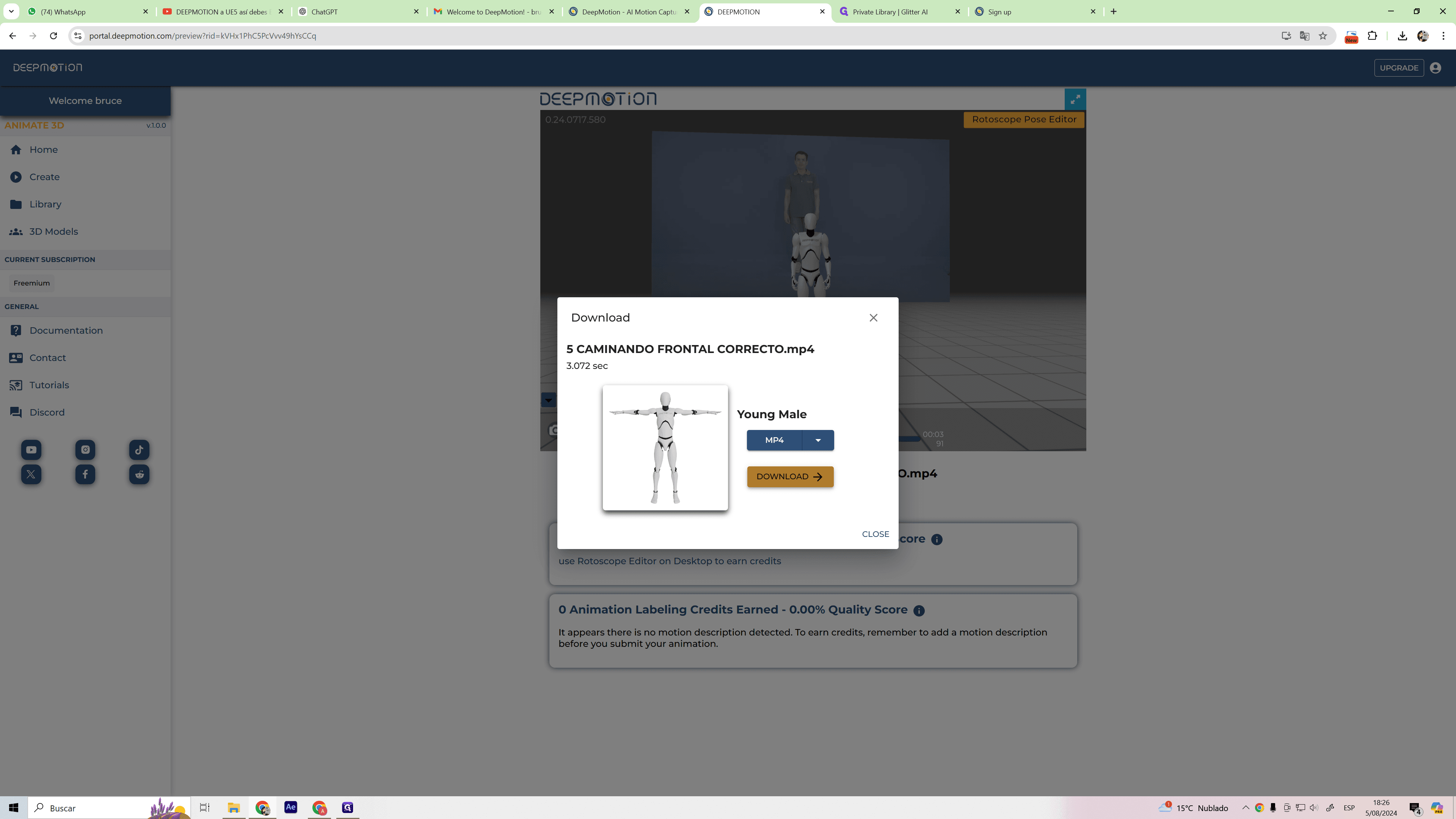
Task: Click CLOSE at the dialog bottom
Action: (875, 534)
